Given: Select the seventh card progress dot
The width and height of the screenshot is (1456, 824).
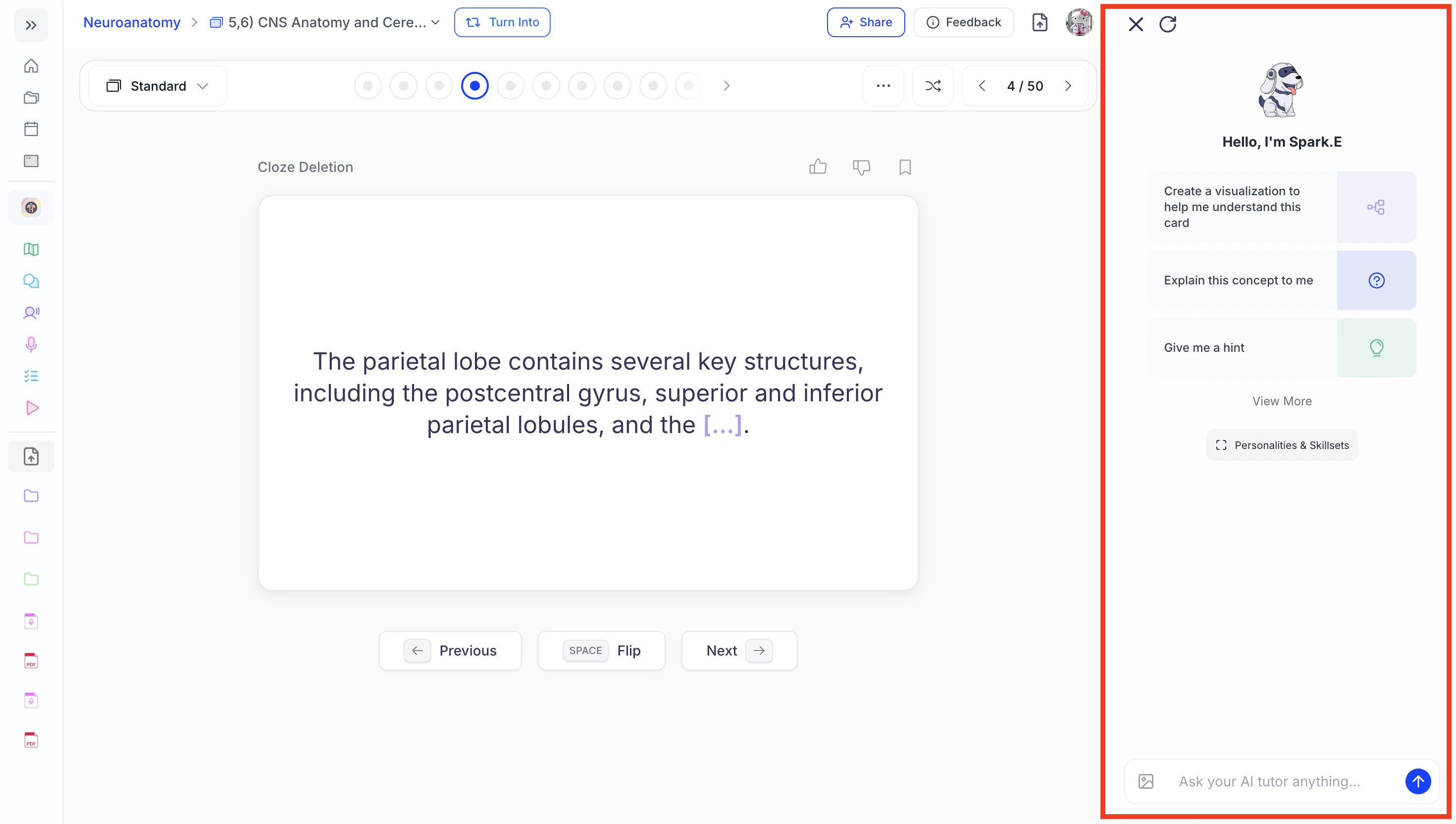Looking at the screenshot, I should [x=581, y=86].
